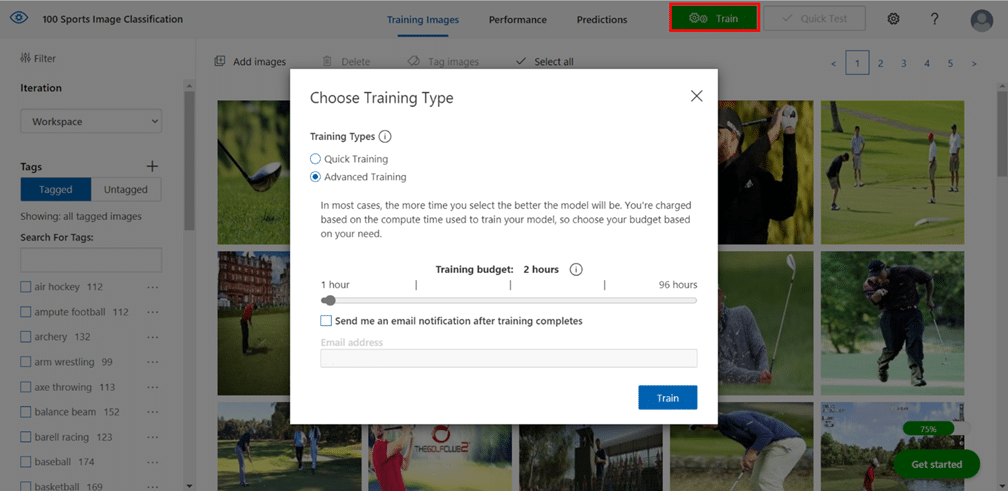The width and height of the screenshot is (1008, 491).
Task: Go to page 3
Action: [903, 64]
